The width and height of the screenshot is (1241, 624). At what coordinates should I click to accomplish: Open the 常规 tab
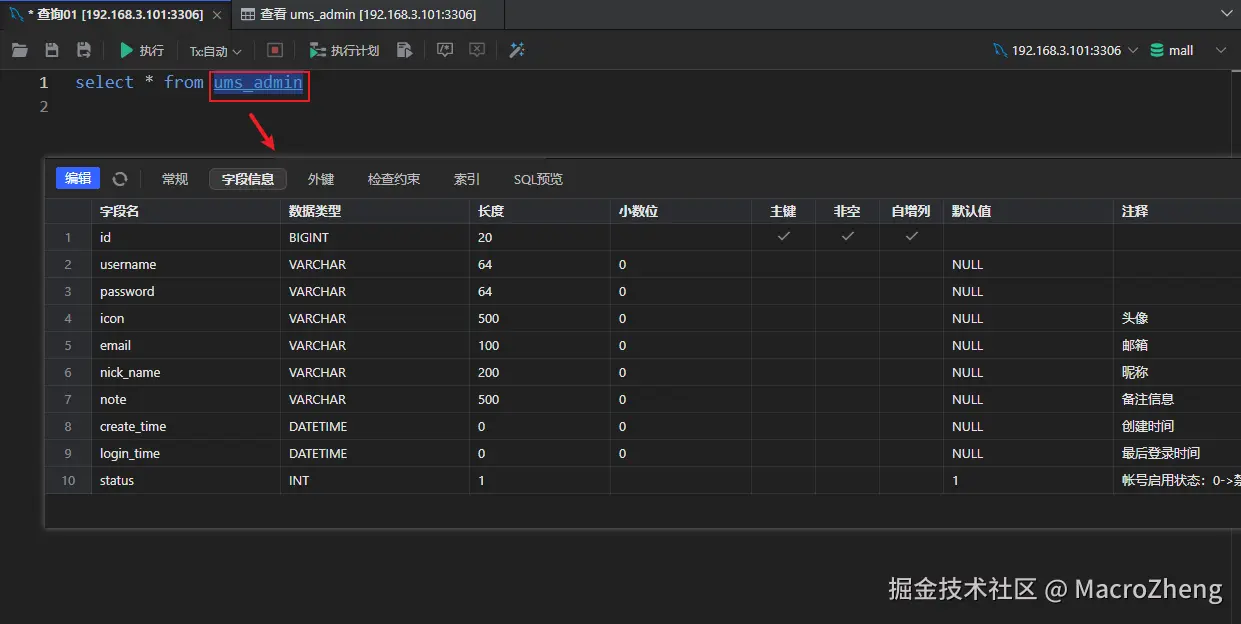tap(175, 179)
